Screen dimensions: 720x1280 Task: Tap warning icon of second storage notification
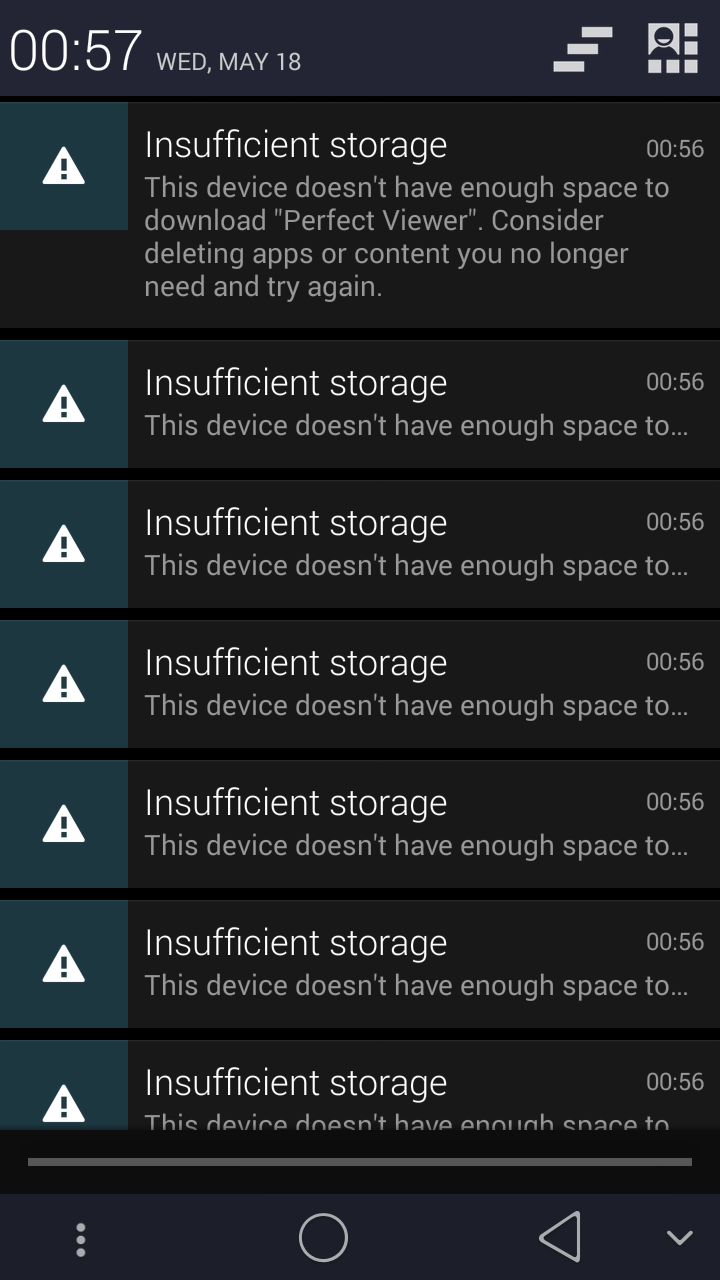point(64,404)
